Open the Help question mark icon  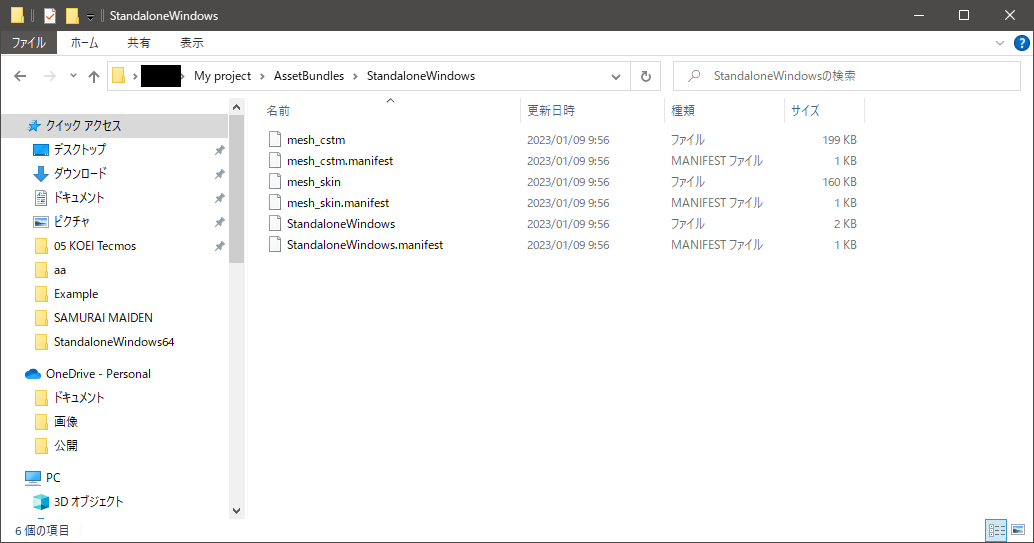1021,44
